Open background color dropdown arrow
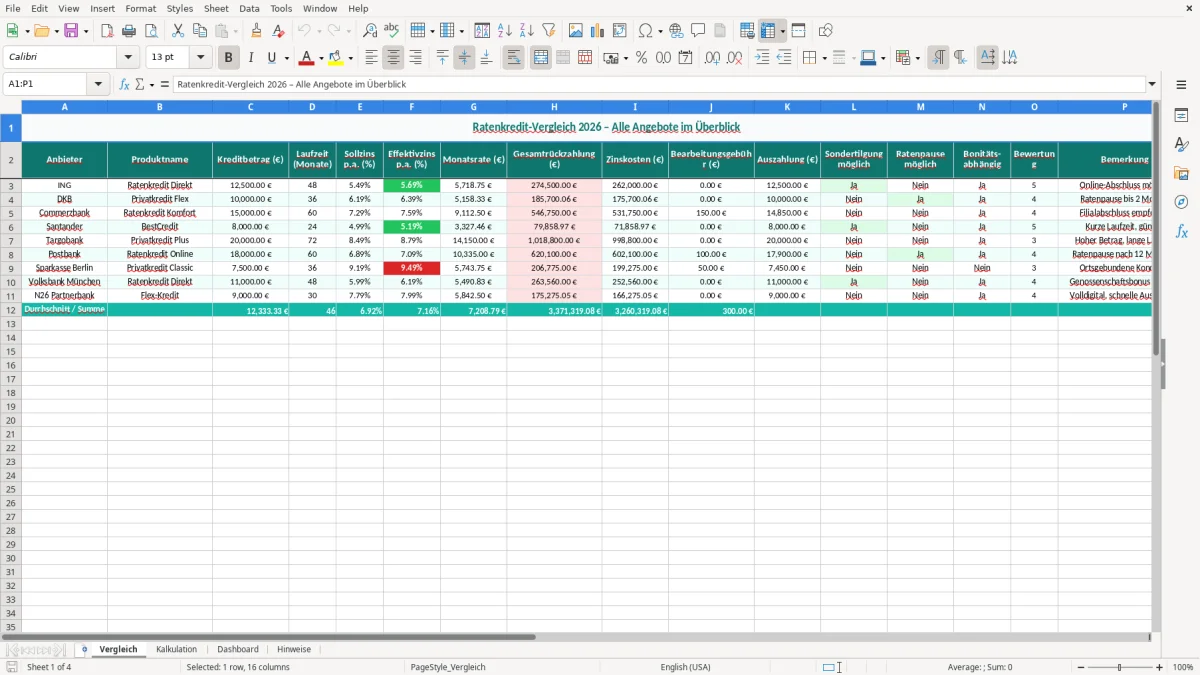 [350, 58]
